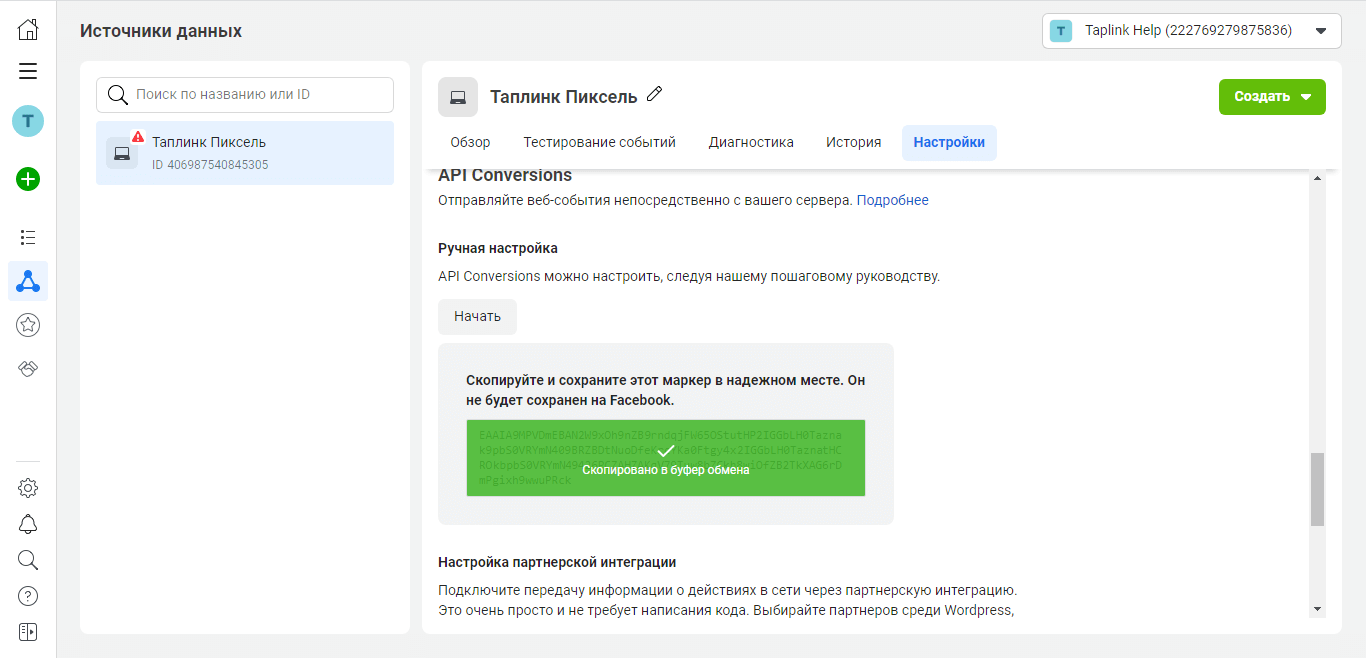Click the Таплинк Пиксель title text
Screen dimensions: 1366x658
point(563,97)
